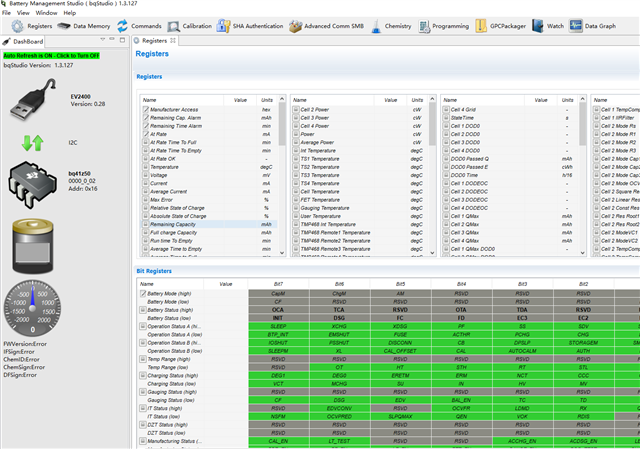
Task: Click the Bit Registers section heading
Action: click(154, 271)
